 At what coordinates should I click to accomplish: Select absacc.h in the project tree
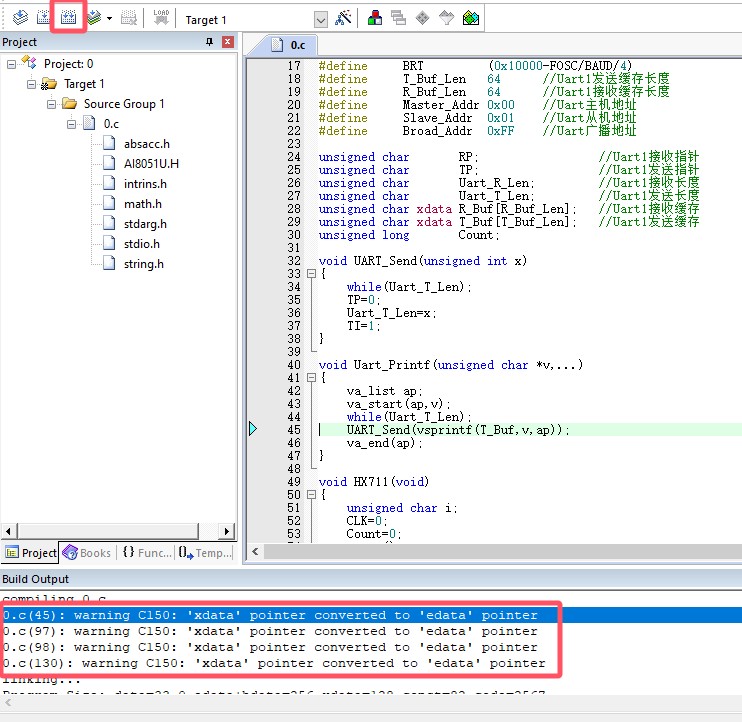tap(147, 144)
